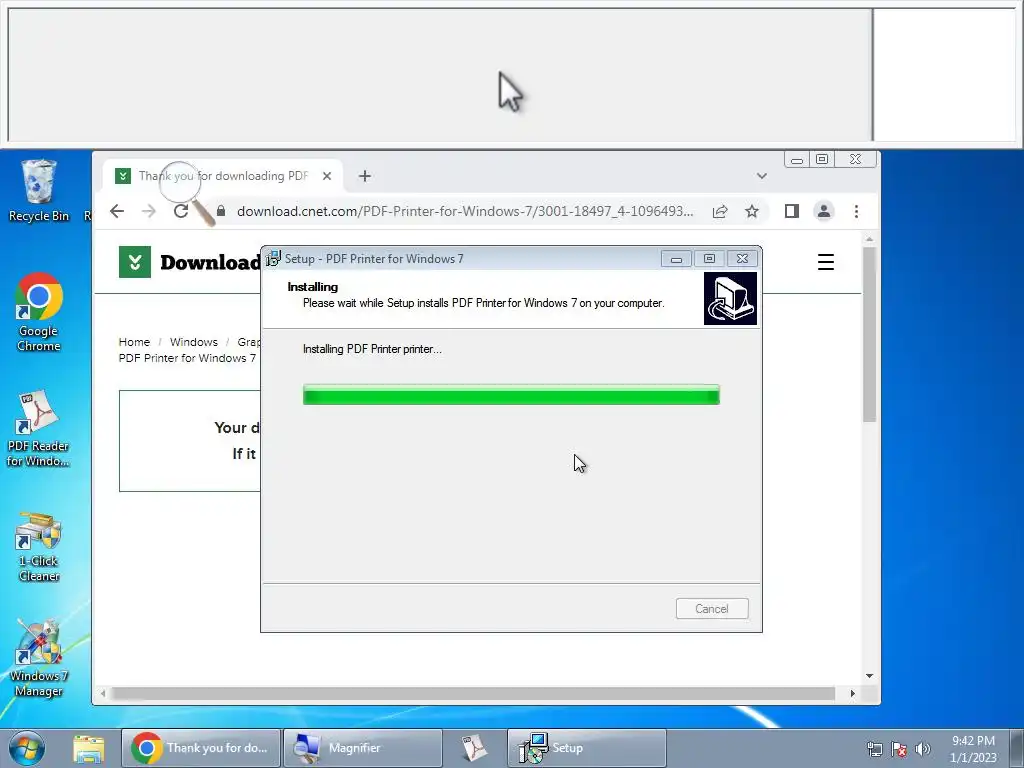
Task: Click Chrome scrollbar down arrow
Action: (x=869, y=676)
